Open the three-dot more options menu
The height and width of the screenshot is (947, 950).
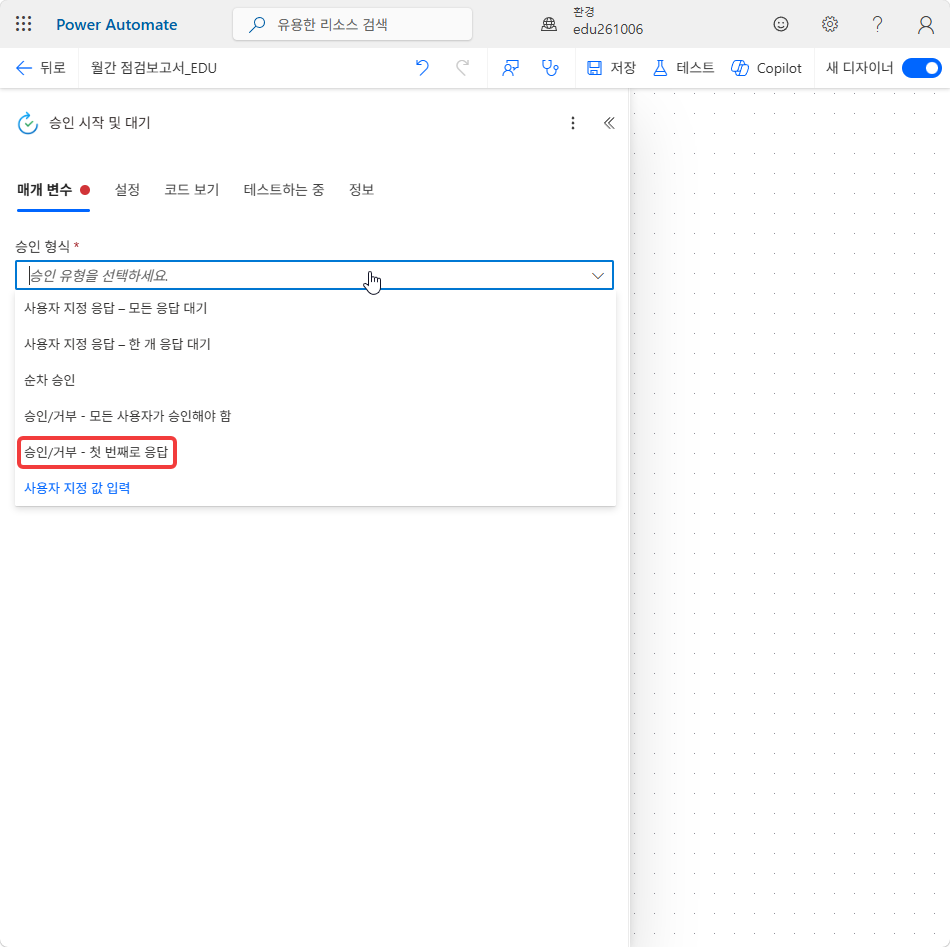[573, 123]
